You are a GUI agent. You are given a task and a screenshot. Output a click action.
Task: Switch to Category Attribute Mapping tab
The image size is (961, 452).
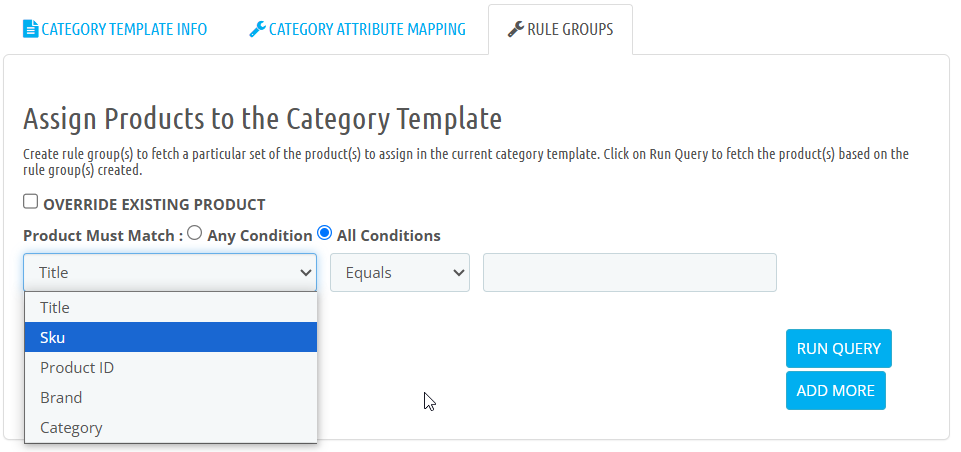357,29
